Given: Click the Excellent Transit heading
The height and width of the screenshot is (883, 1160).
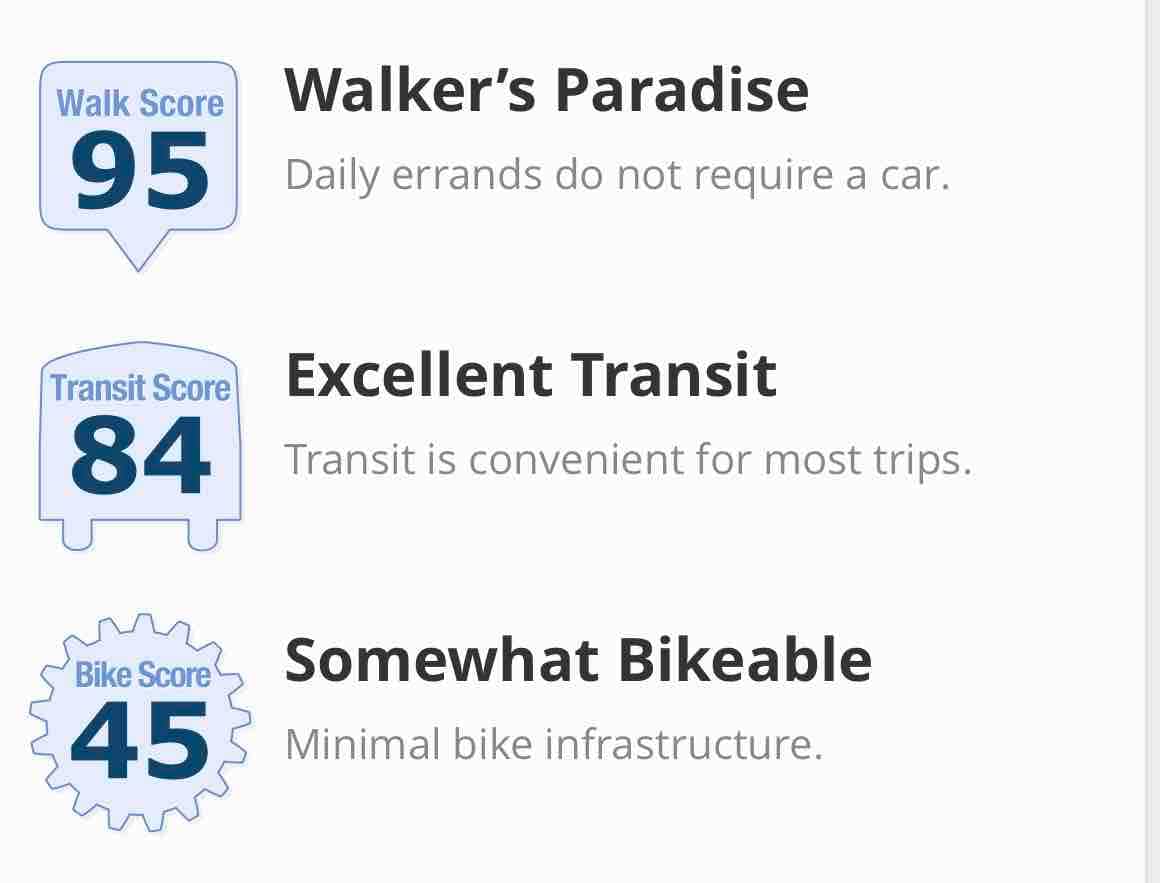Looking at the screenshot, I should pos(531,374).
